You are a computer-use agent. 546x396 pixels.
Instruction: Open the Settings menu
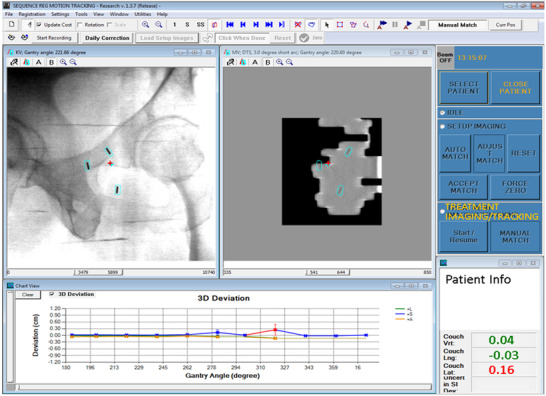[60, 14]
